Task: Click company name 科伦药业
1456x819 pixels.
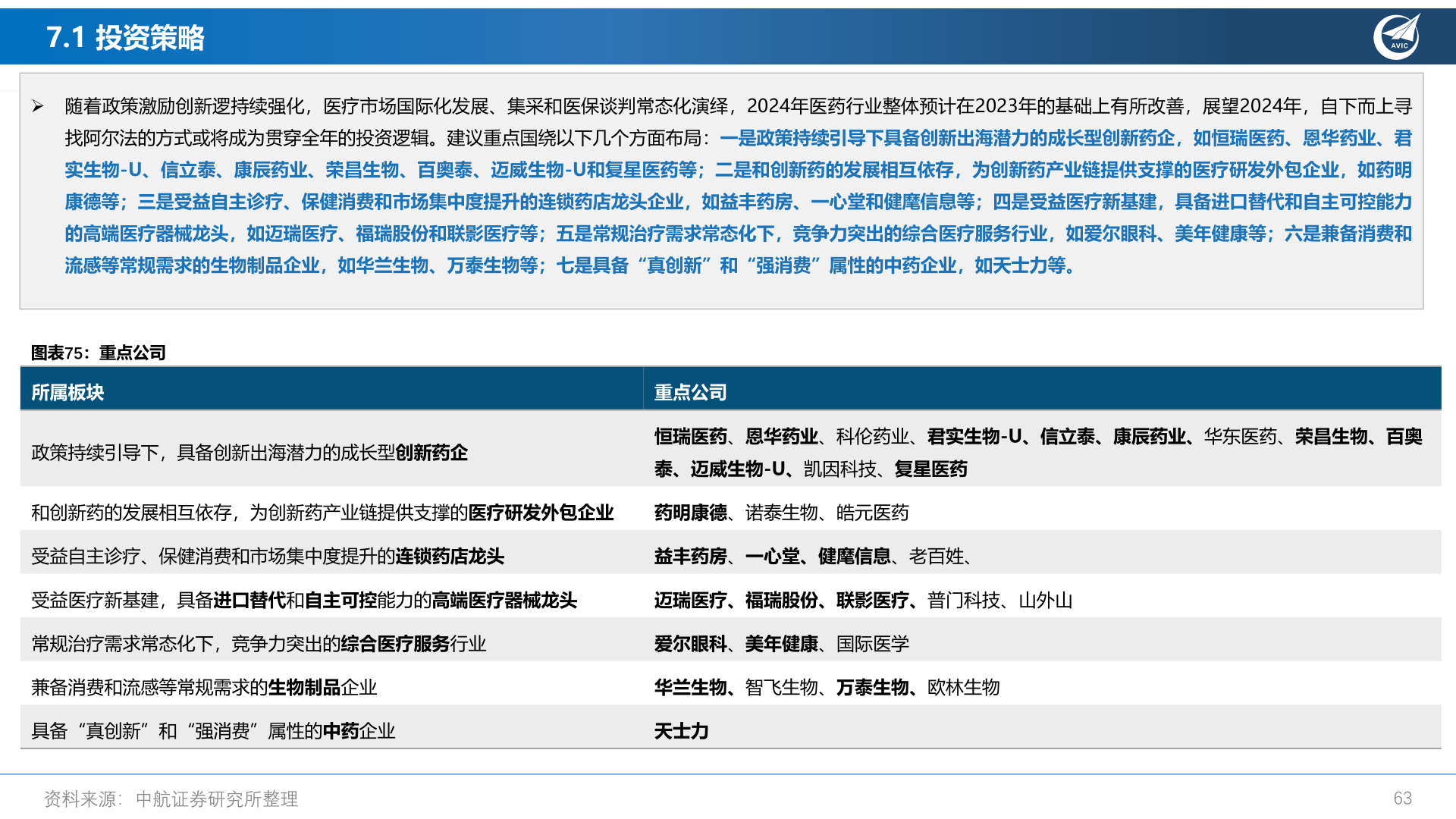Action: [872, 437]
